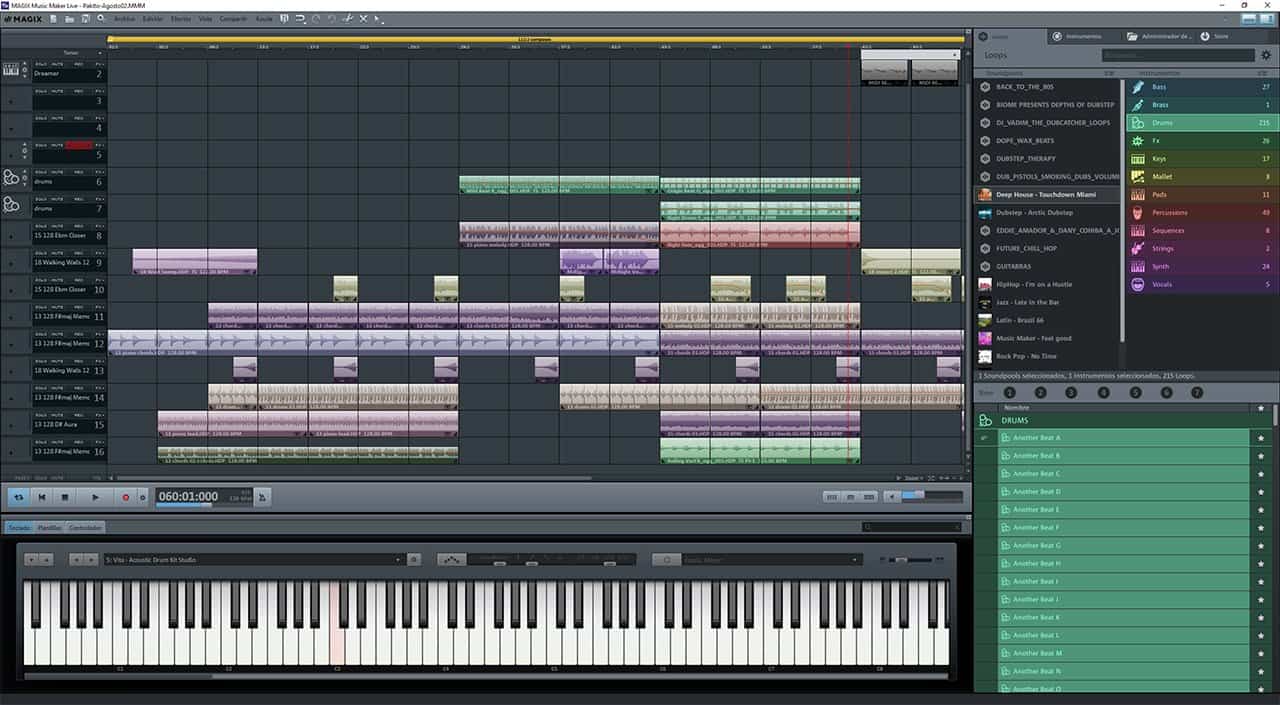Screen dimensions: 1280x705
Task: Select the Percussions instrument category
Action: pyautogui.click(x=1200, y=213)
